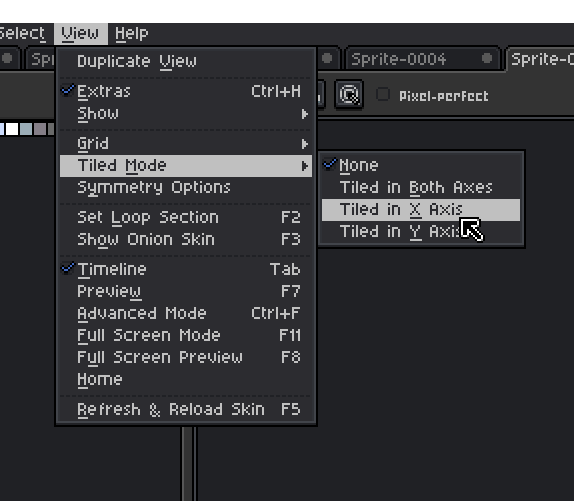The width and height of the screenshot is (574, 501).
Task: Pick the light blue-gray palette swatch
Action: coord(26,129)
